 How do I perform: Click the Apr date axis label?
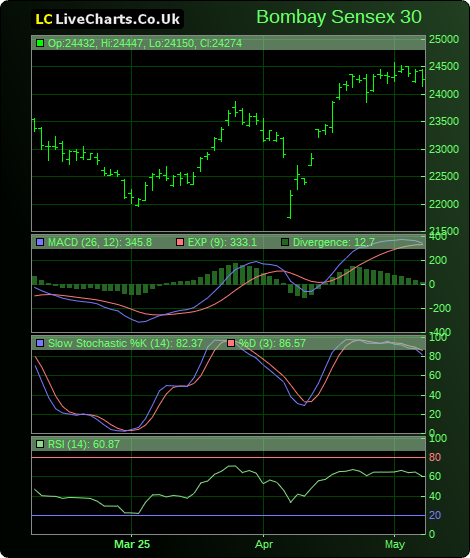264,544
